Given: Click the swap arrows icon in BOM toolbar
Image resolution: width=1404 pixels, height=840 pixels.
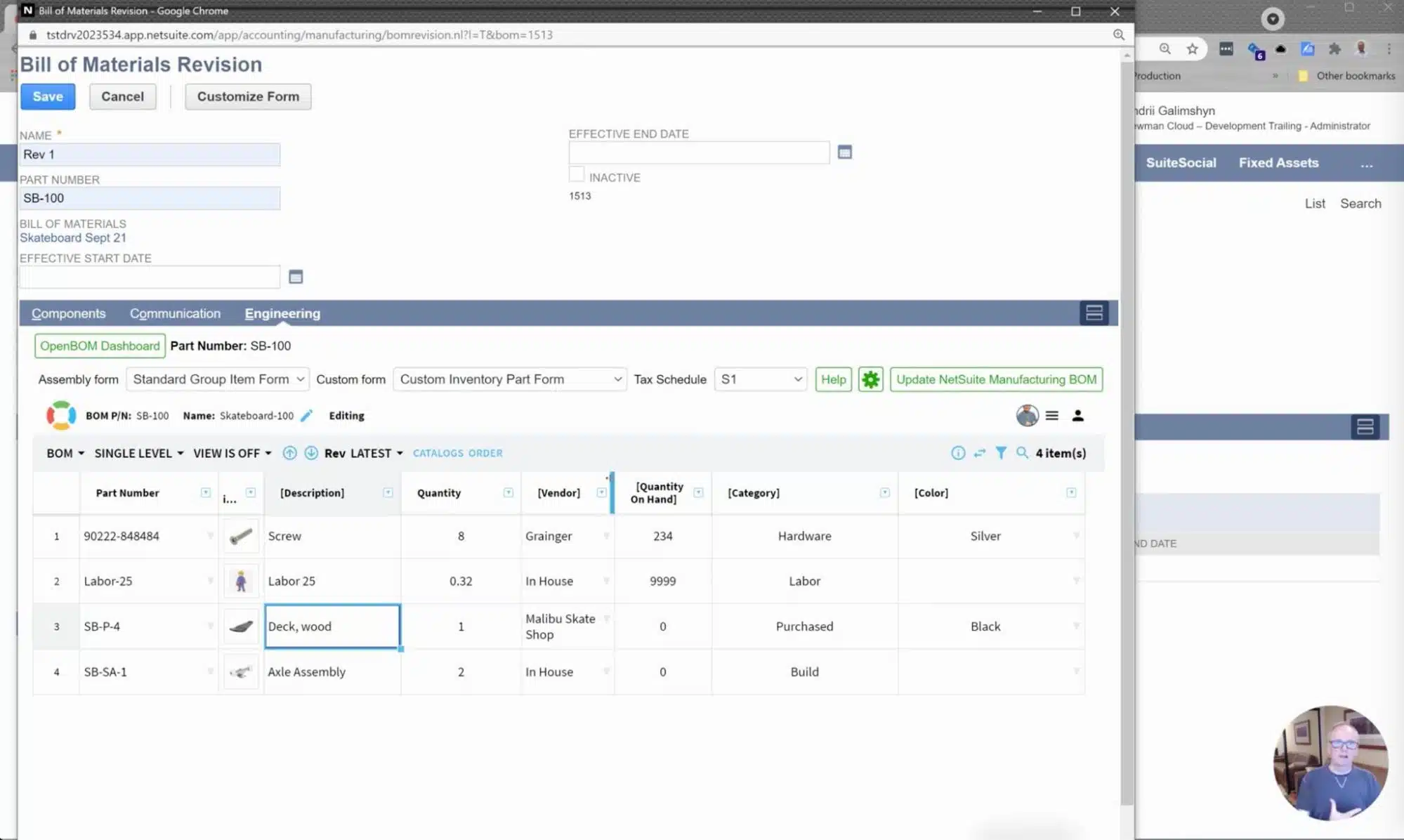Looking at the screenshot, I should click(x=980, y=453).
